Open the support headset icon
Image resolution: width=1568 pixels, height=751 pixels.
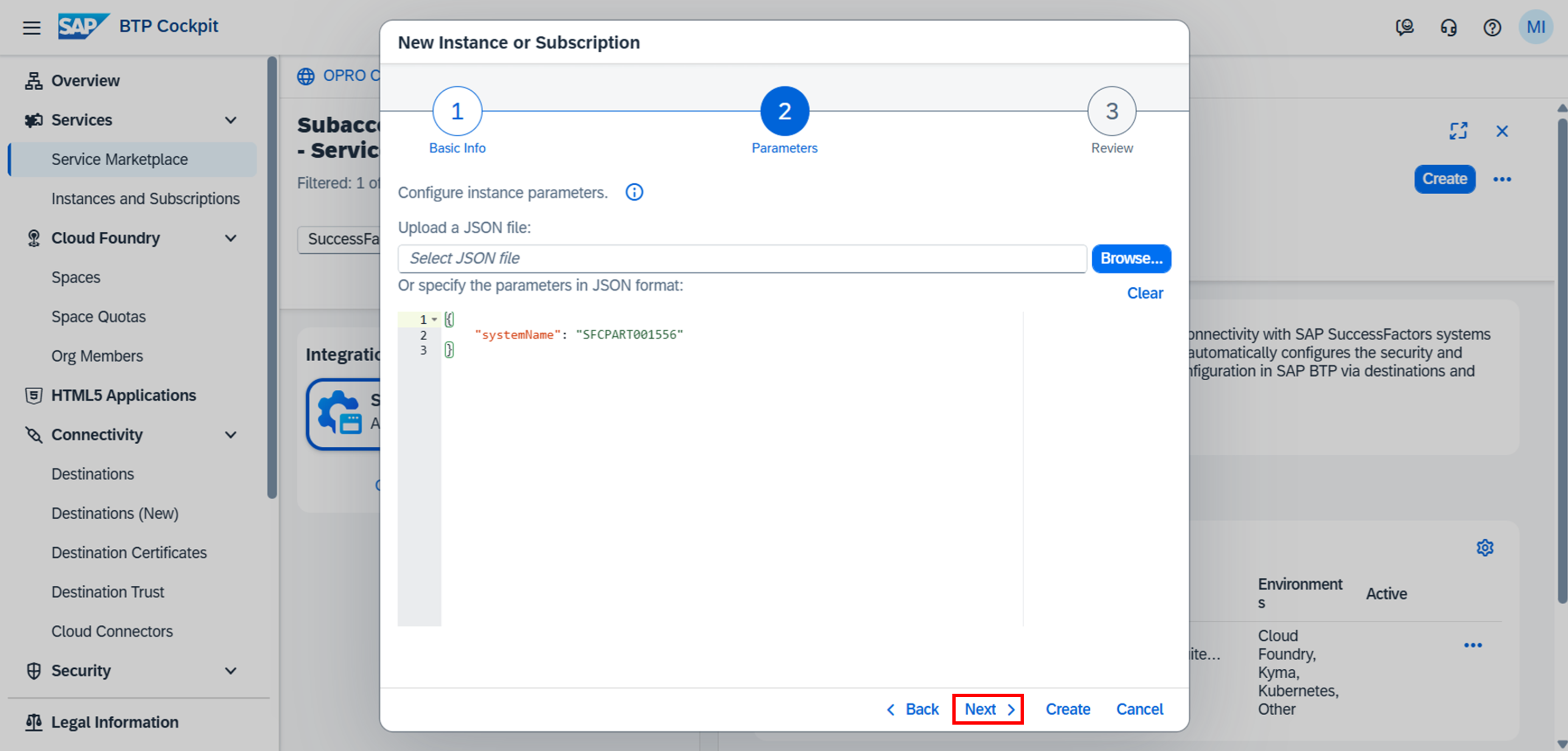1448,27
